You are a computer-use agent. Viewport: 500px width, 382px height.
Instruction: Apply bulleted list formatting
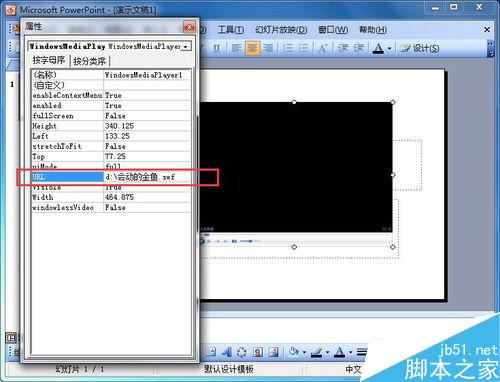[303, 48]
